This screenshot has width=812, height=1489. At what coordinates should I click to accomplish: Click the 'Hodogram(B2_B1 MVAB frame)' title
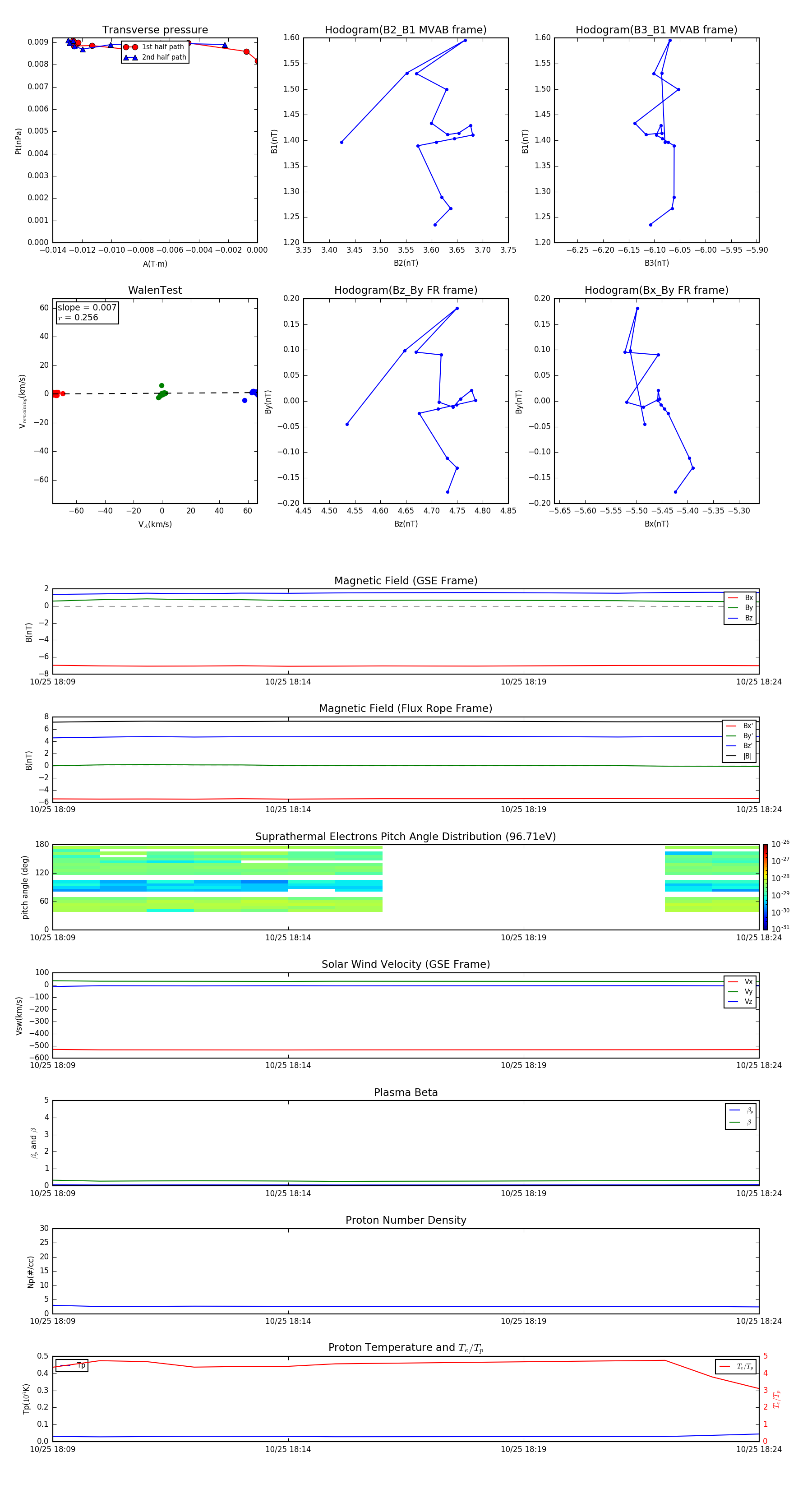click(406, 30)
